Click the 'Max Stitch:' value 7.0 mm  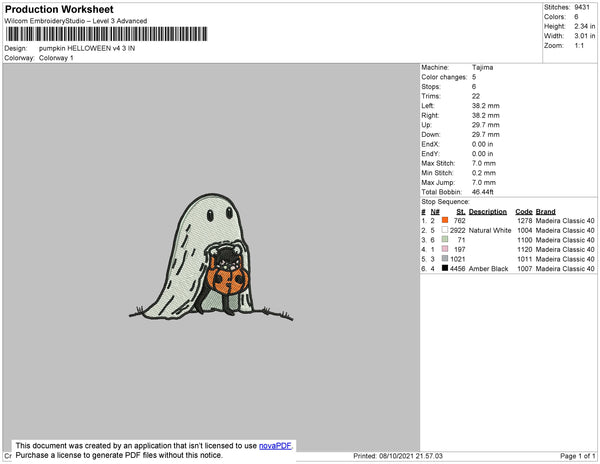[x=484, y=163]
